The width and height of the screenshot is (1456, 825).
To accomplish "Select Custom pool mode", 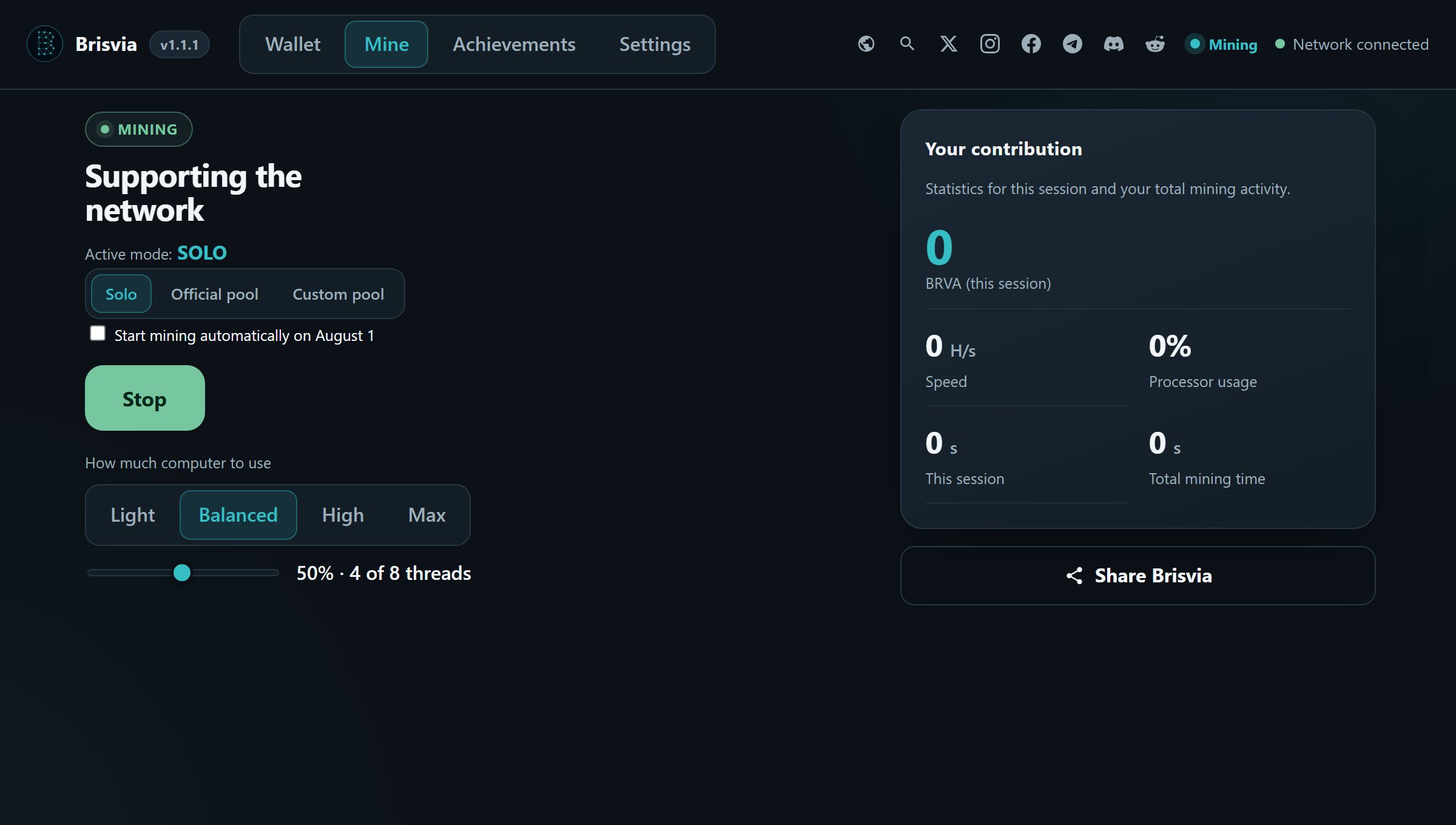I will [x=339, y=294].
